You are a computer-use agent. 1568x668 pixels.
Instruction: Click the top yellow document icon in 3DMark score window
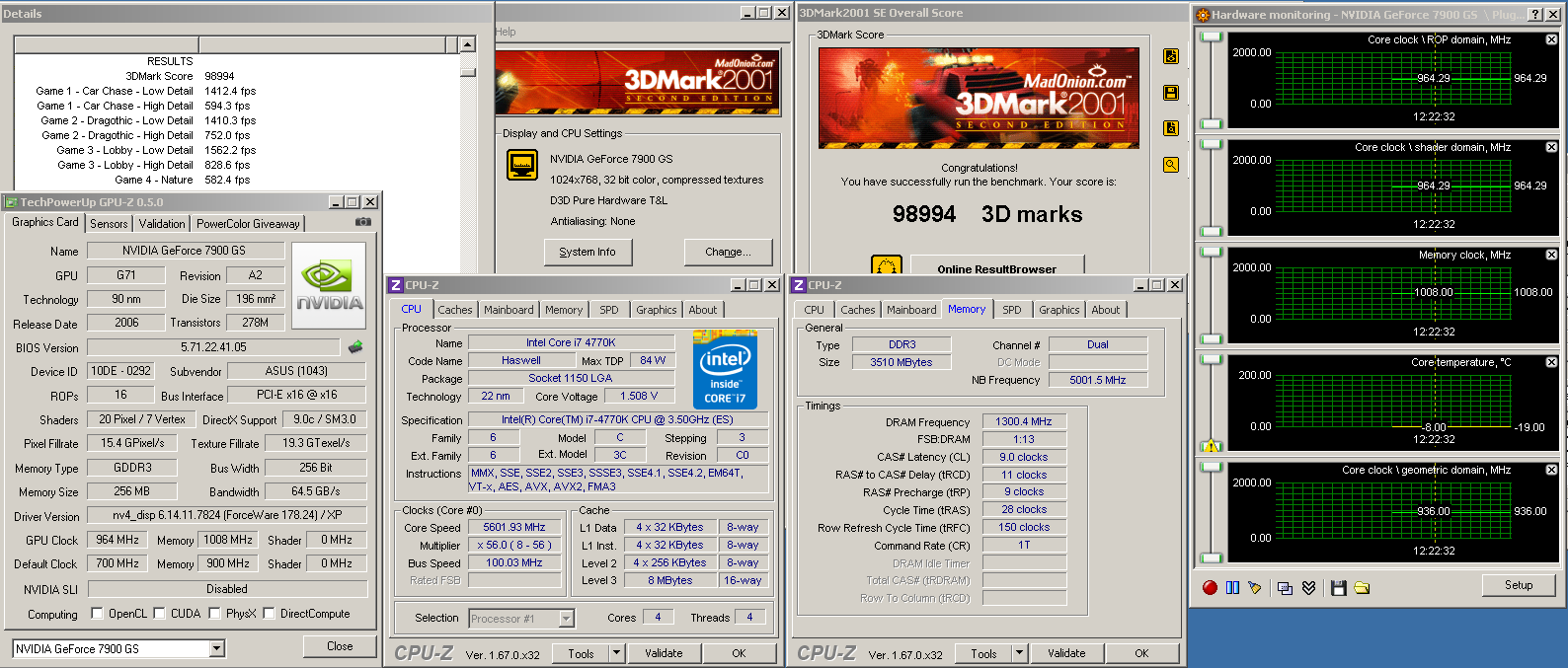click(x=1171, y=56)
